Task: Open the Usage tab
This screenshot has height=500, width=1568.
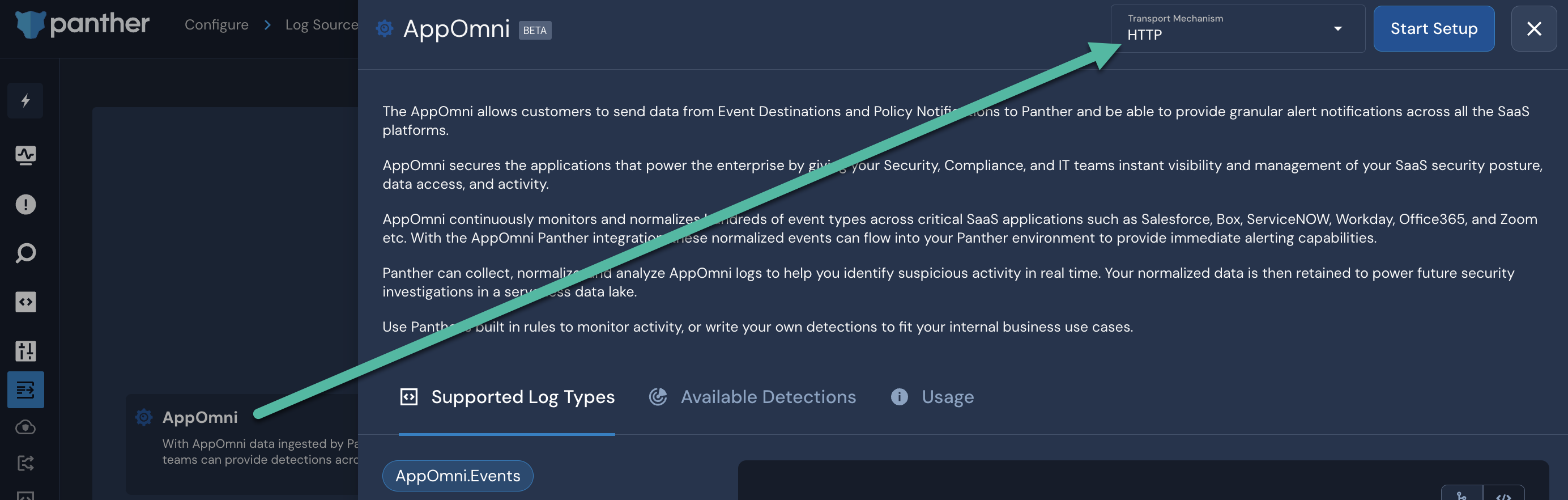Action: click(947, 396)
